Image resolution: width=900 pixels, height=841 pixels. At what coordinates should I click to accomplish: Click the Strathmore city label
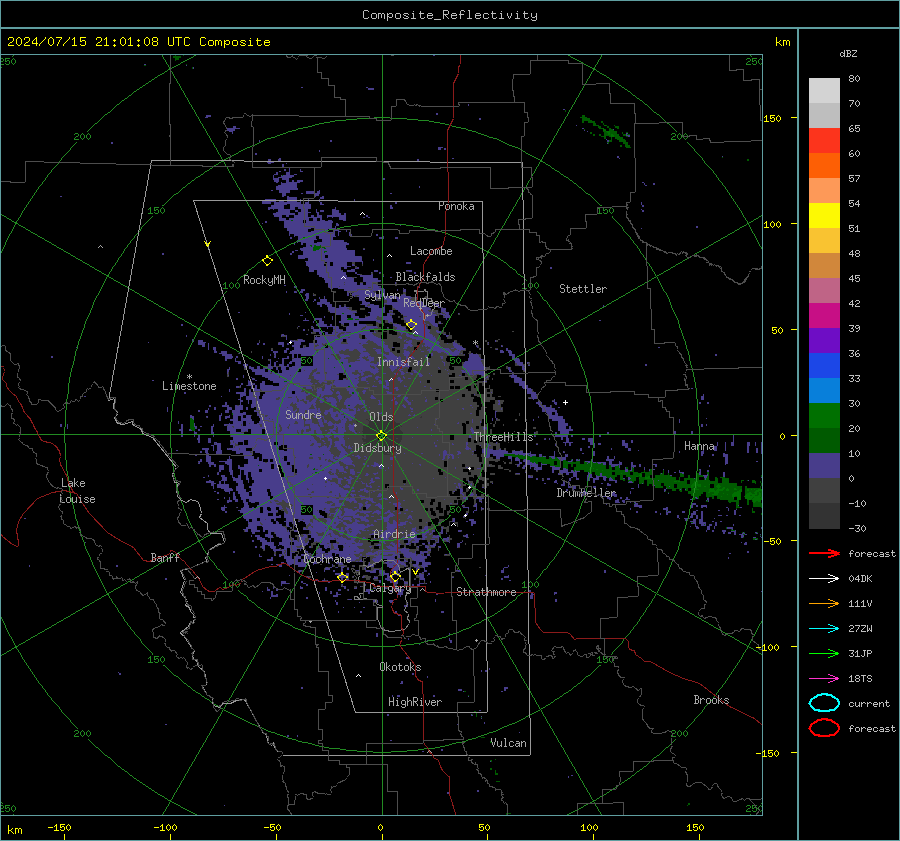click(486, 592)
